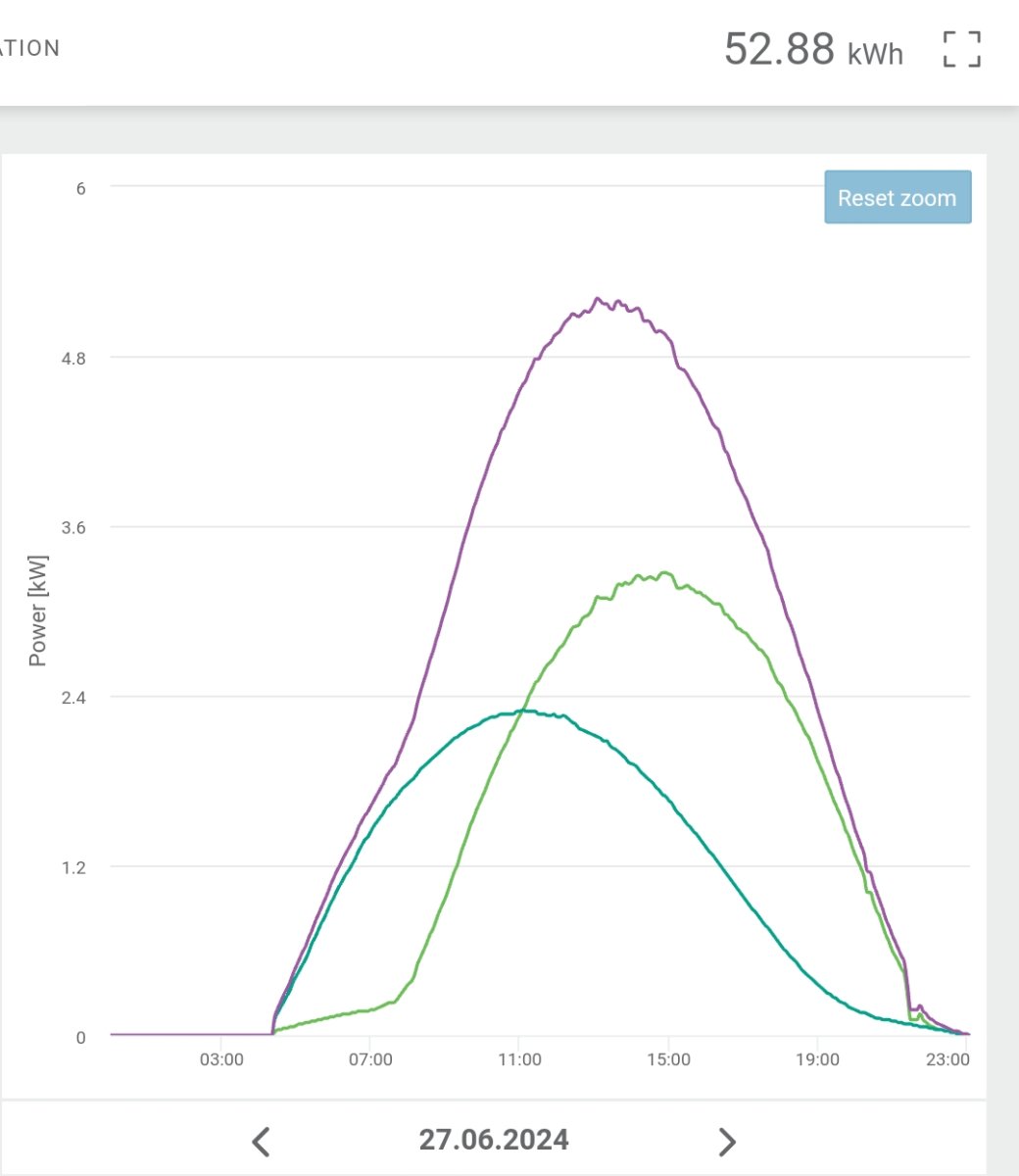Click the peak of the light green curve
Image resolution: width=1019 pixels, height=1176 pixels.
point(665,573)
